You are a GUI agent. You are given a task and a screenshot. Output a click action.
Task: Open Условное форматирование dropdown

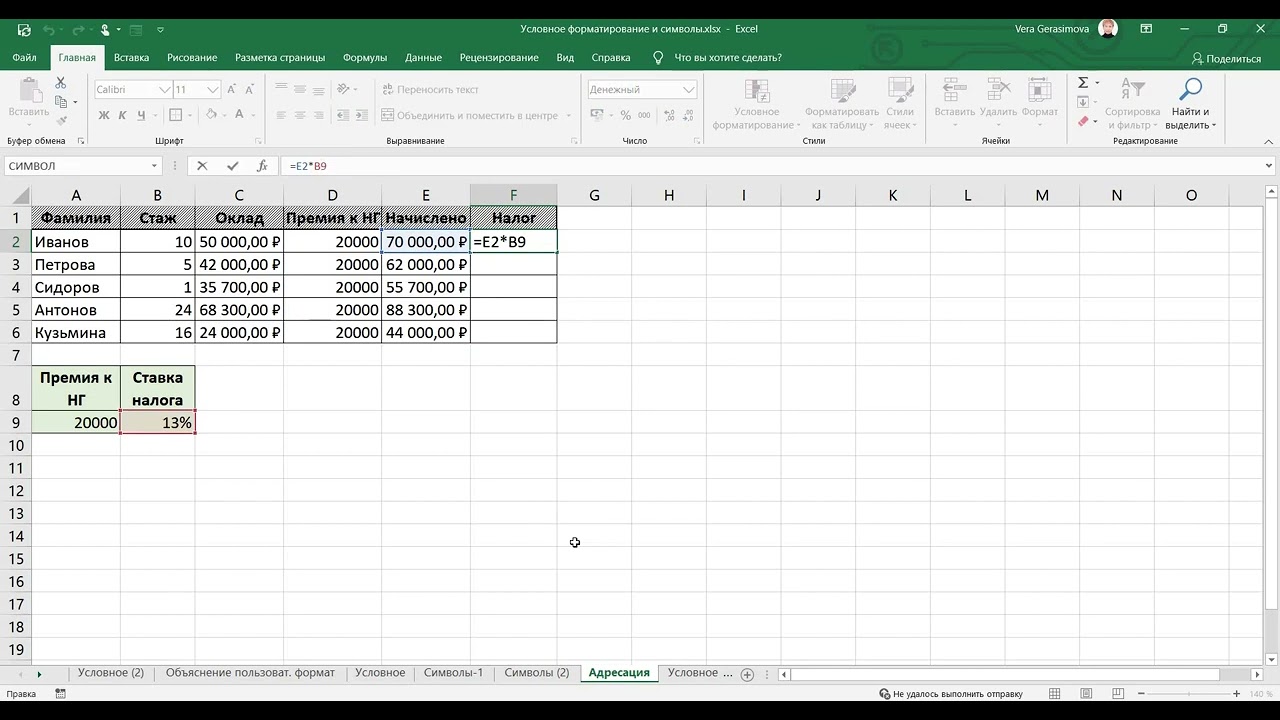point(757,104)
